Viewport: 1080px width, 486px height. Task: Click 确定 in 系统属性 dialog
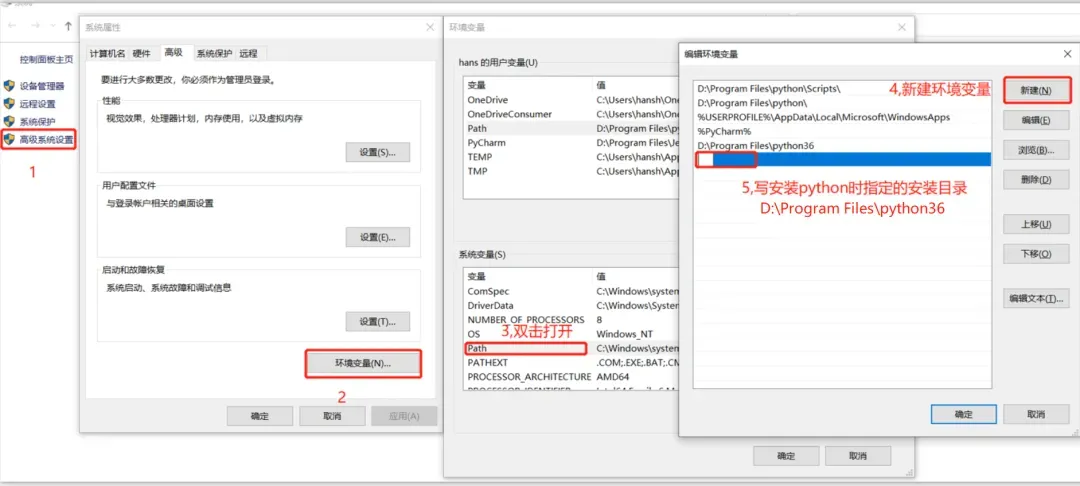(260, 416)
